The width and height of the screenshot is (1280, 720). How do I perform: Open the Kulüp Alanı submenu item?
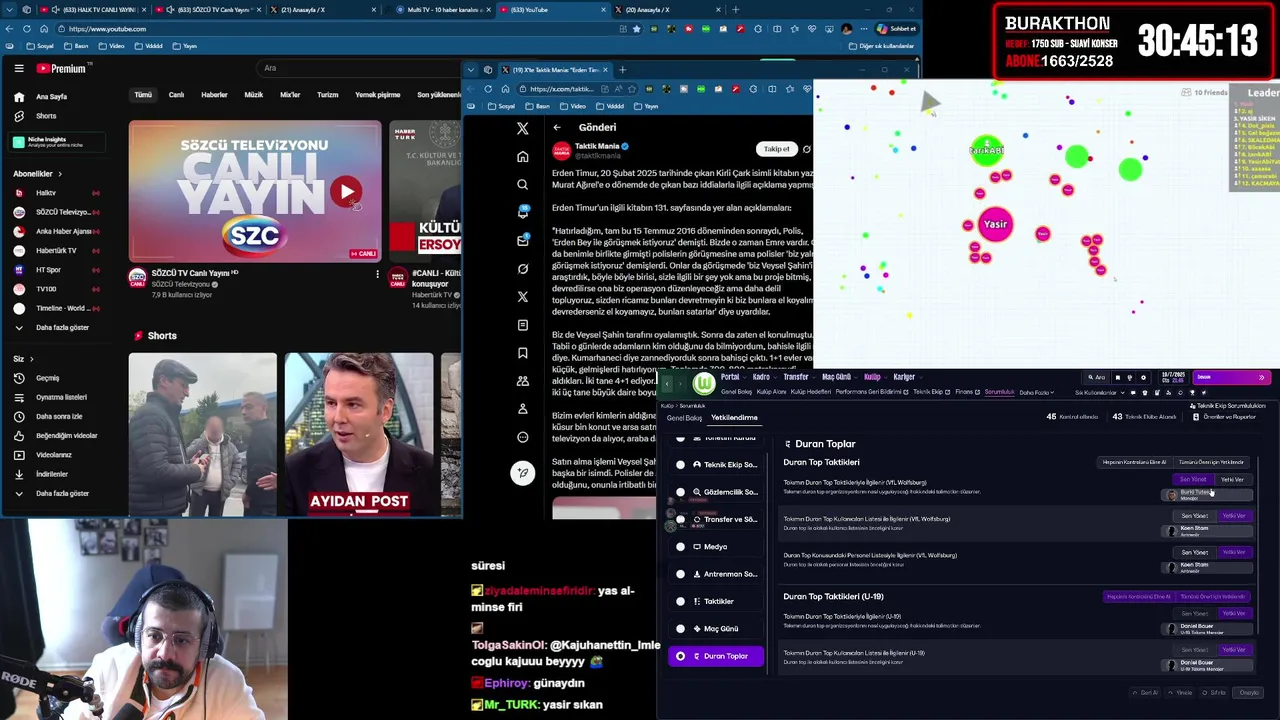click(771, 392)
